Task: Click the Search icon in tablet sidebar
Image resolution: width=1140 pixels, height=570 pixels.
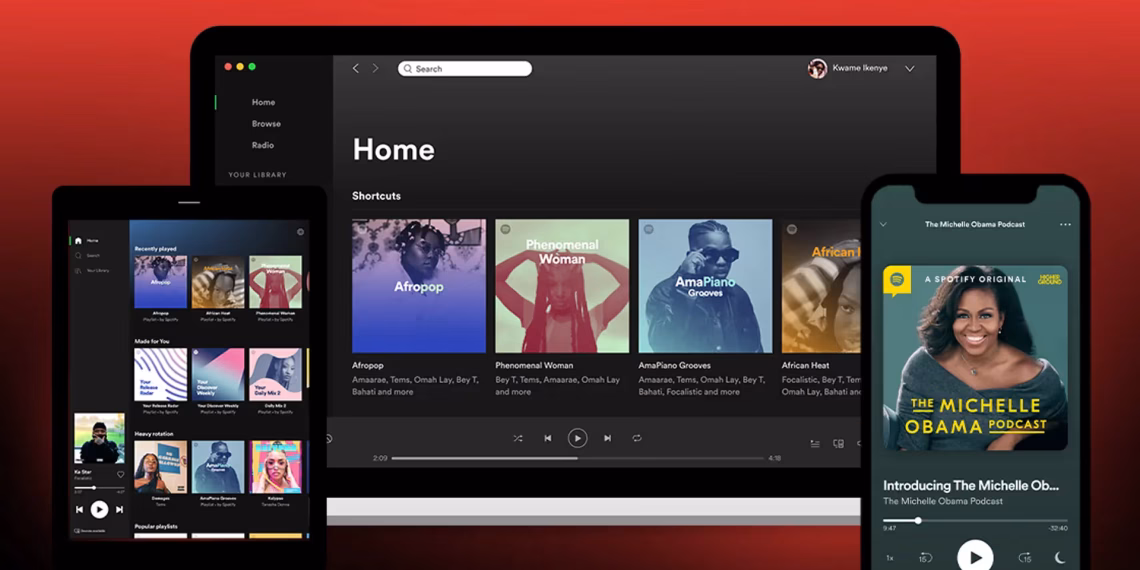Action: [x=79, y=256]
